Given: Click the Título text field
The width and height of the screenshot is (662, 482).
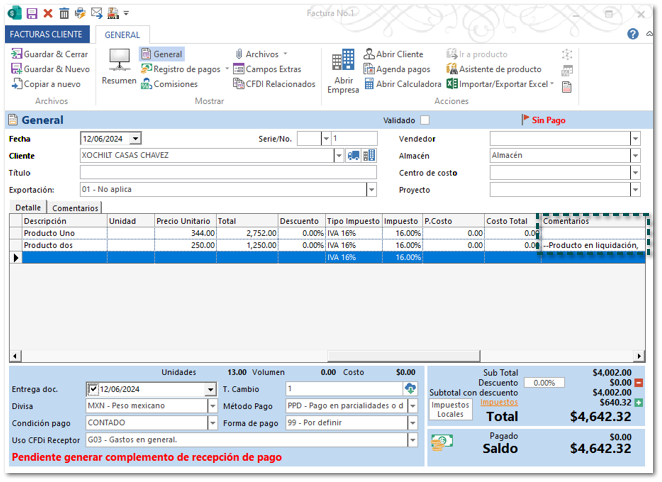Looking at the screenshot, I should tap(227, 172).
